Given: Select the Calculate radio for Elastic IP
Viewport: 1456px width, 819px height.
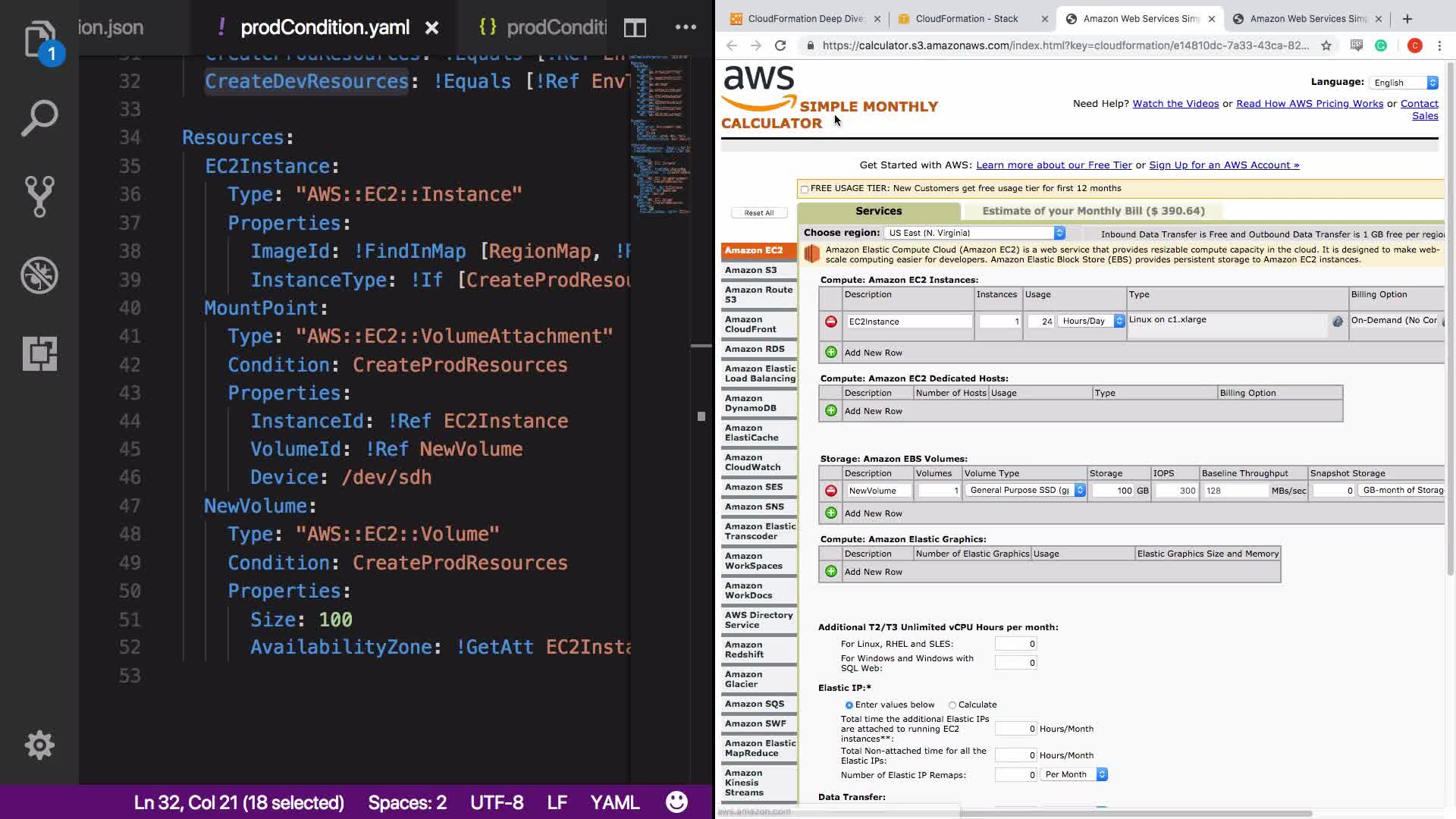Looking at the screenshot, I should (x=952, y=705).
